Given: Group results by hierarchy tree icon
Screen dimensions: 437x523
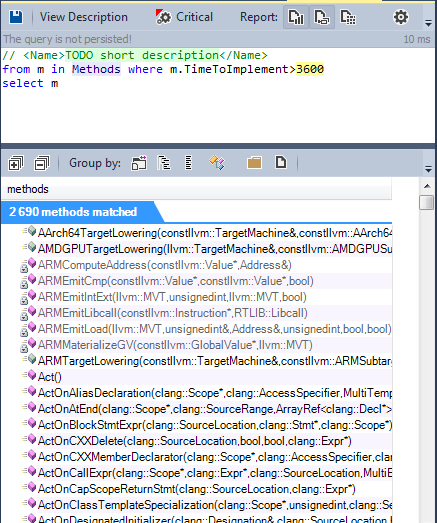Looking at the screenshot, I should pos(164,163).
